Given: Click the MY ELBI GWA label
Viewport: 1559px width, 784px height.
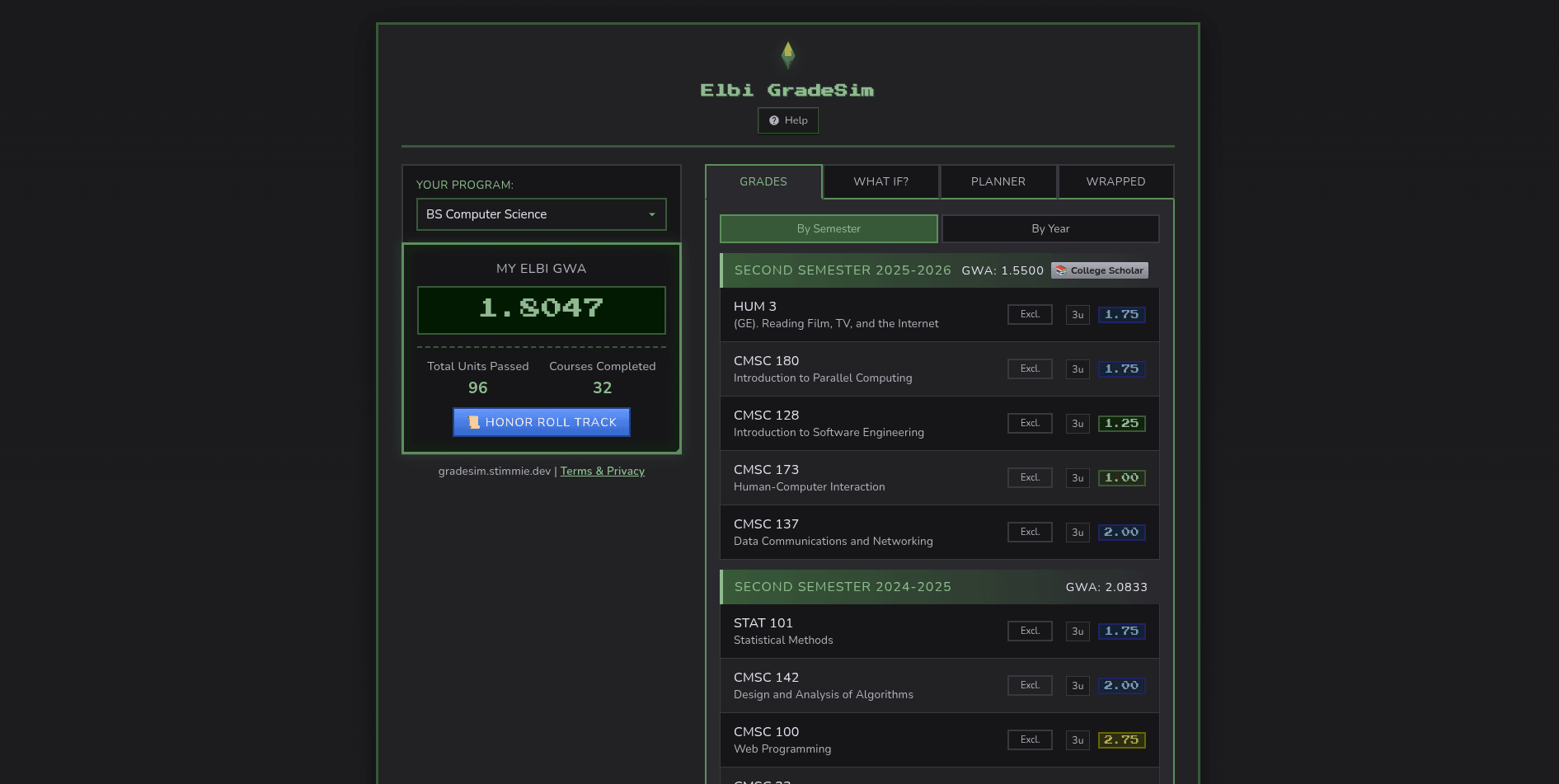Looking at the screenshot, I should pyautogui.click(x=542, y=269).
